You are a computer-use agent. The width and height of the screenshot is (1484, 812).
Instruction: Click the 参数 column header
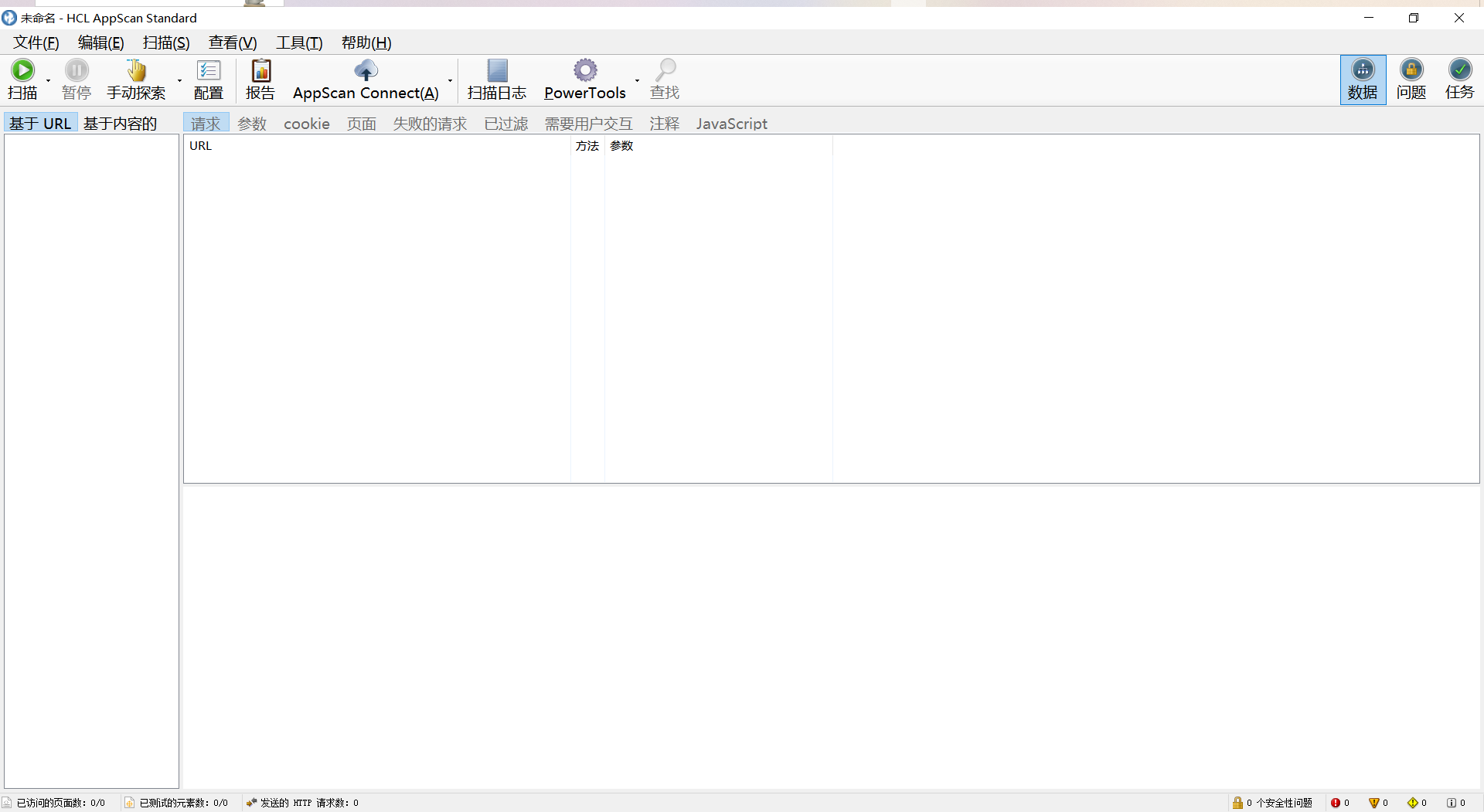718,145
